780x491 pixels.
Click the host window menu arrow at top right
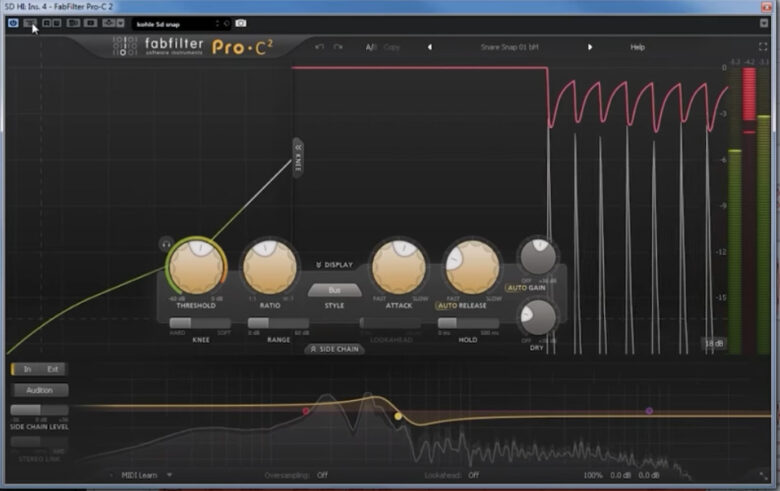764,23
